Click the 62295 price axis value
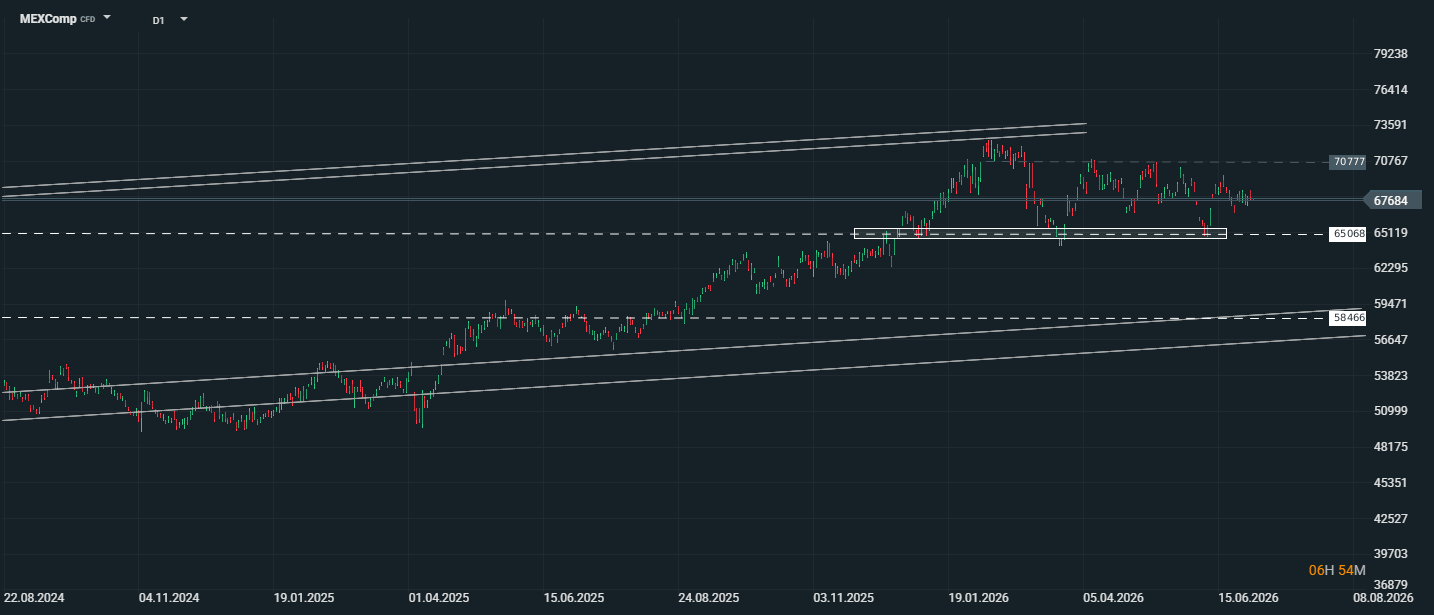The image size is (1434, 615). (1391, 268)
